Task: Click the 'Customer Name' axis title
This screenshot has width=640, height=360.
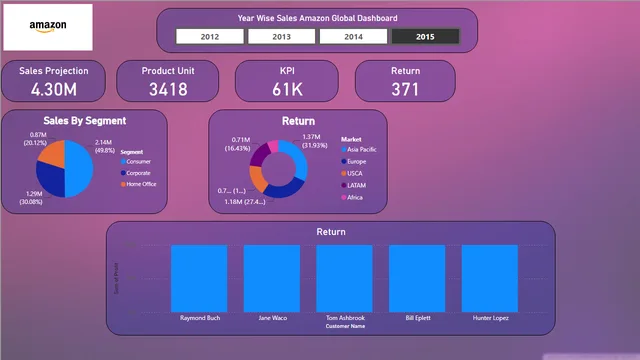Action: click(345, 326)
